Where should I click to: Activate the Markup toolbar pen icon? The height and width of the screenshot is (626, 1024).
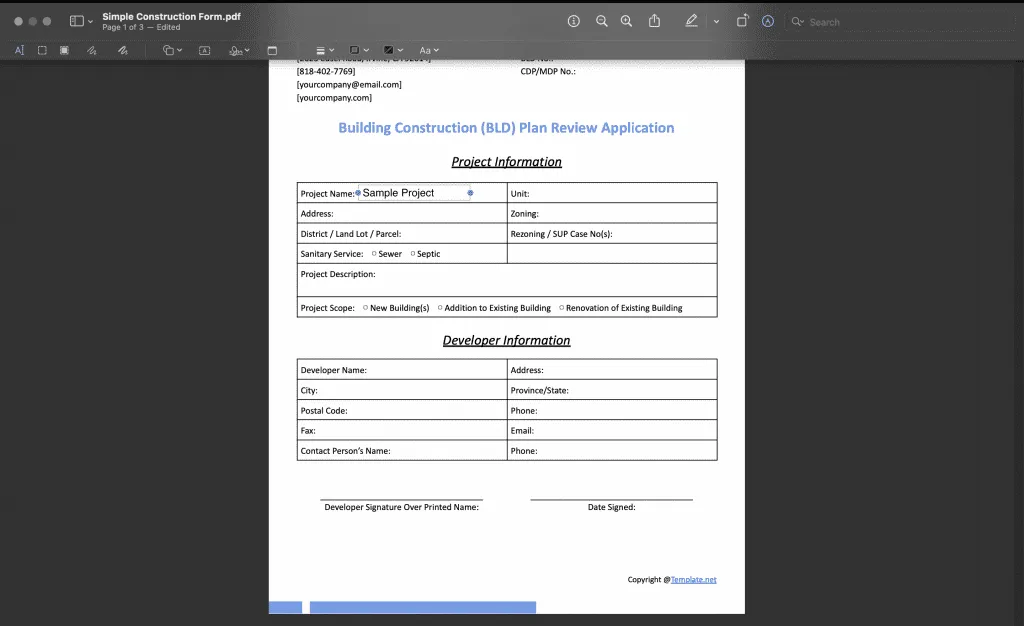point(692,20)
